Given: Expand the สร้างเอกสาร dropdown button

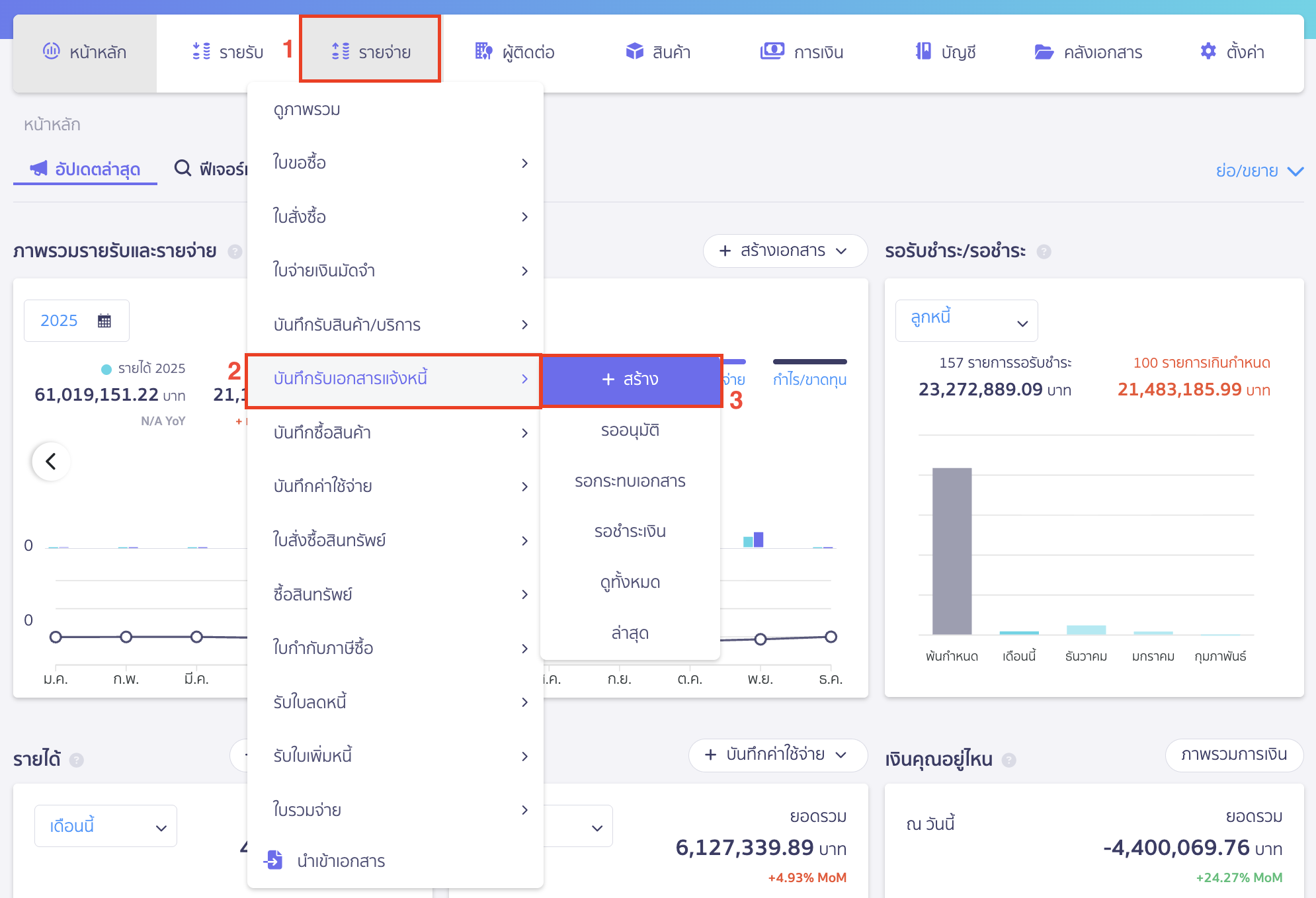Looking at the screenshot, I should coord(785,251).
